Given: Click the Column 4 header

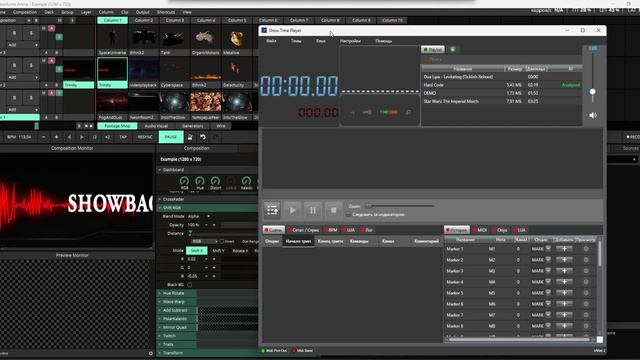Looking at the screenshot, I should point(206,20).
